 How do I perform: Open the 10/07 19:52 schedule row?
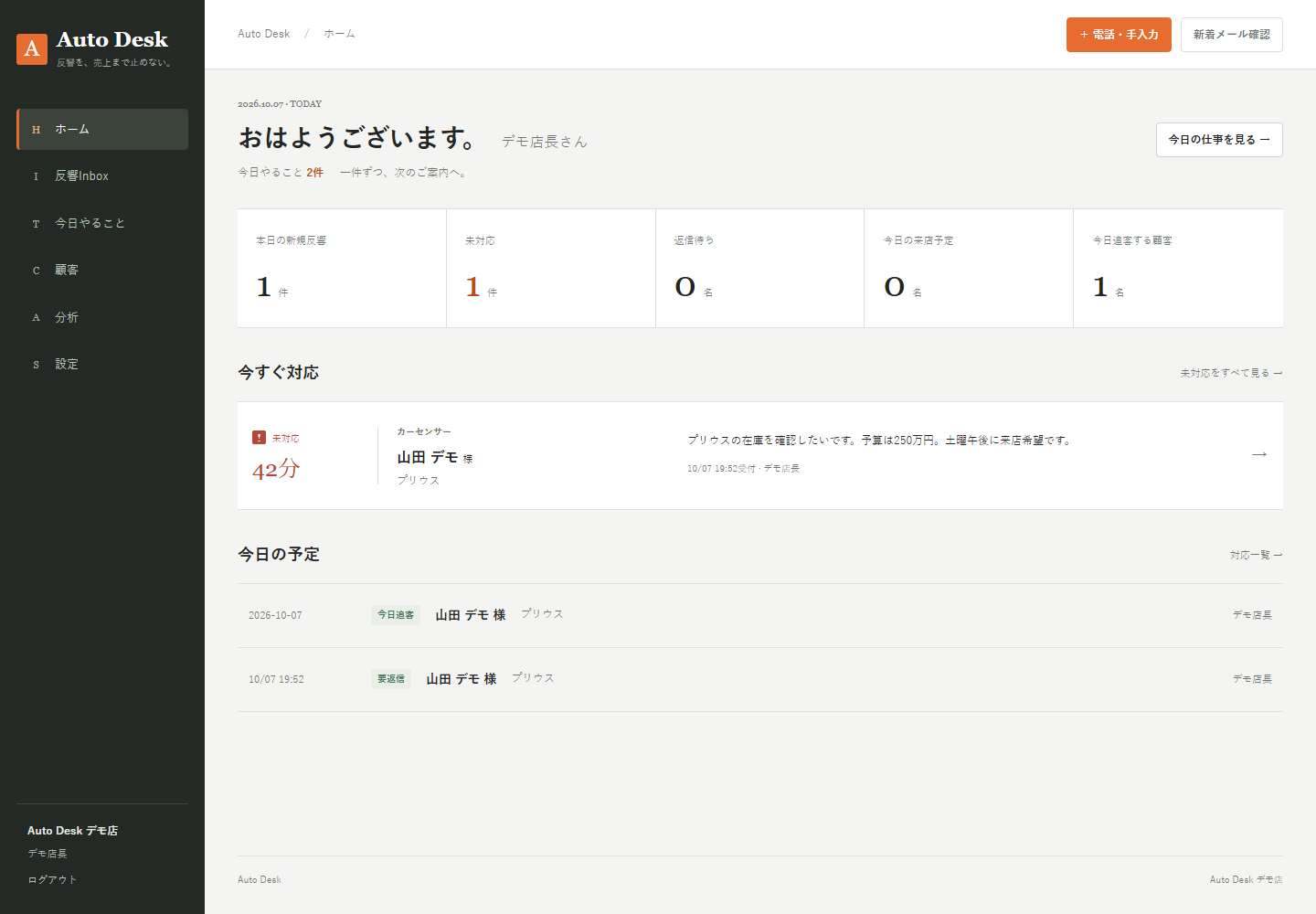click(x=760, y=679)
